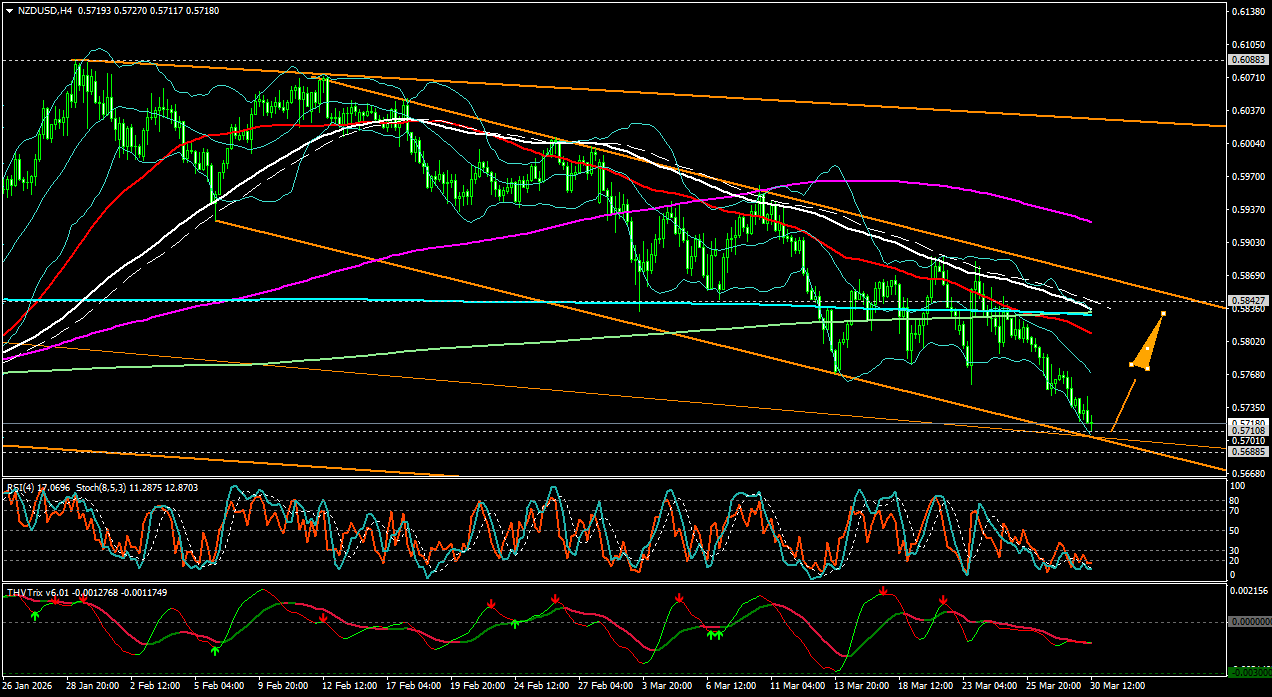Click the 100 level on the RSI scale
The height and width of the screenshot is (697, 1272).
1238,485
